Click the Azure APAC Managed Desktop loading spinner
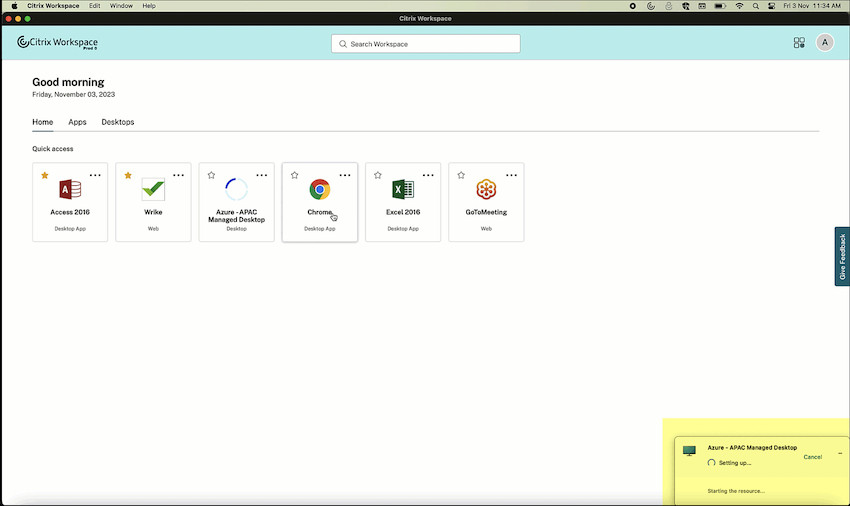 pyautogui.click(x=236, y=189)
